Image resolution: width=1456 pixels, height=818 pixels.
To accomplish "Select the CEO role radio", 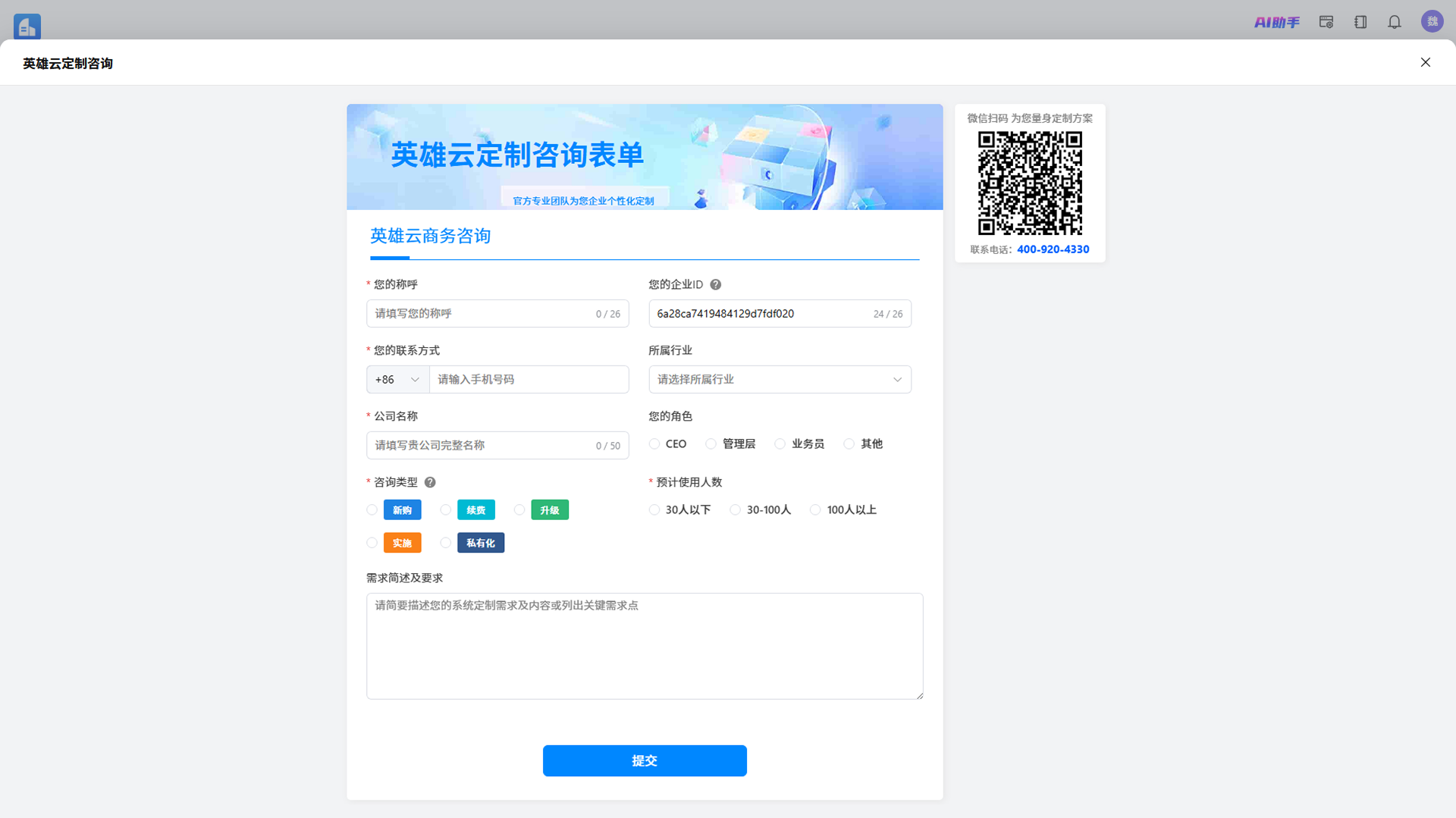I will tap(654, 443).
